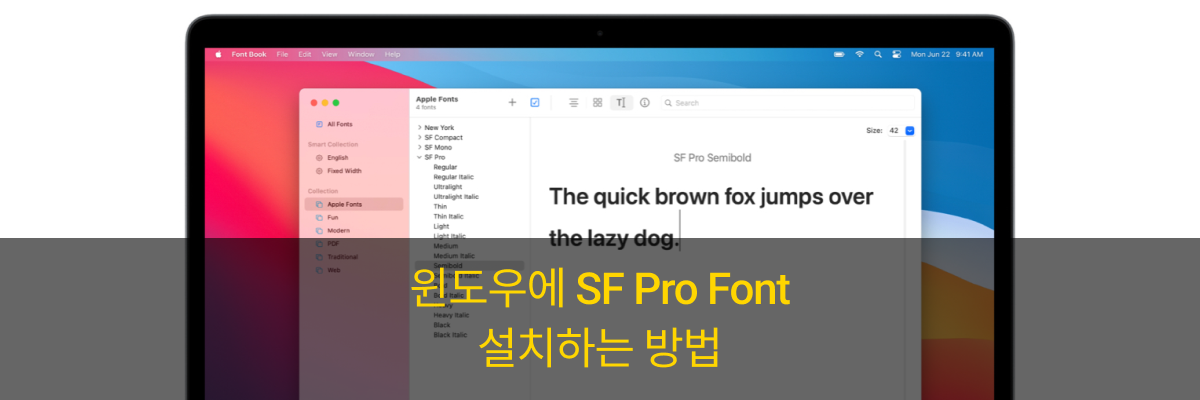Open the Help menu
The height and width of the screenshot is (400, 1200).
pyautogui.click(x=392, y=54)
